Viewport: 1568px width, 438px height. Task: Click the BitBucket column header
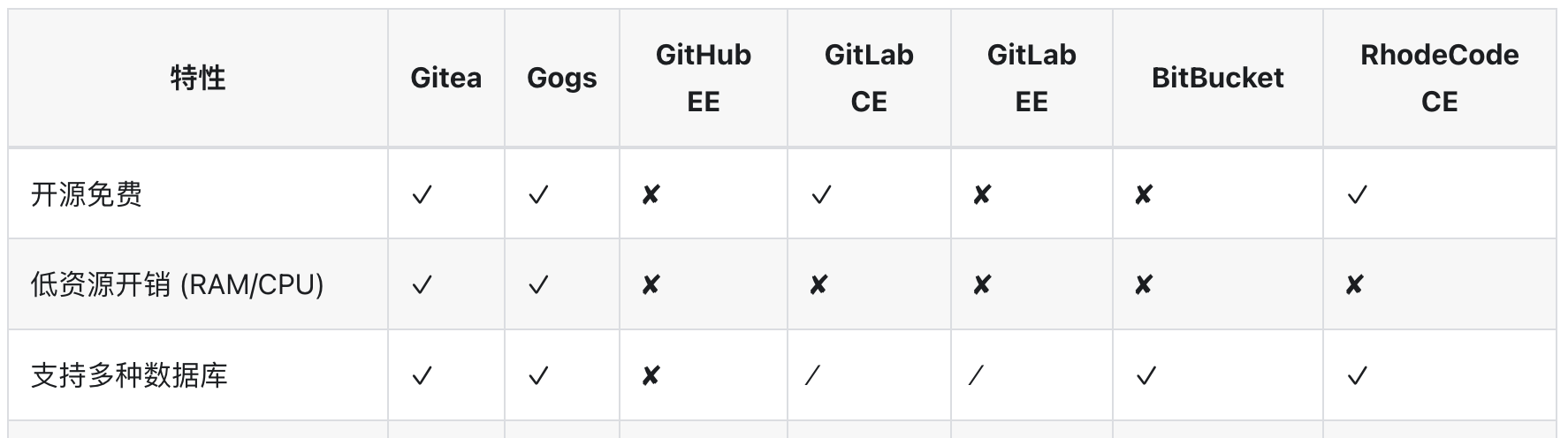pos(1217,78)
